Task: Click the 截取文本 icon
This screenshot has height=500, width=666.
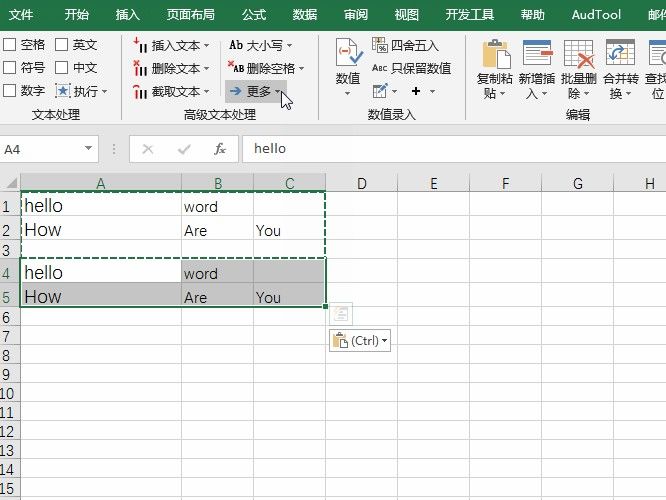Action: 140,91
